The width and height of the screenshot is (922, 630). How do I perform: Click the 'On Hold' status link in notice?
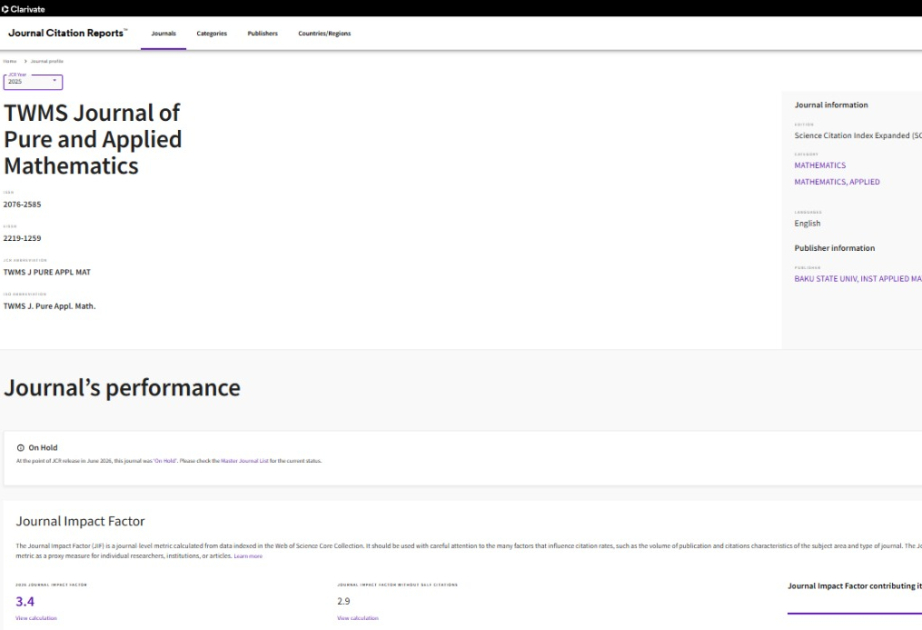pyautogui.click(x=165, y=461)
